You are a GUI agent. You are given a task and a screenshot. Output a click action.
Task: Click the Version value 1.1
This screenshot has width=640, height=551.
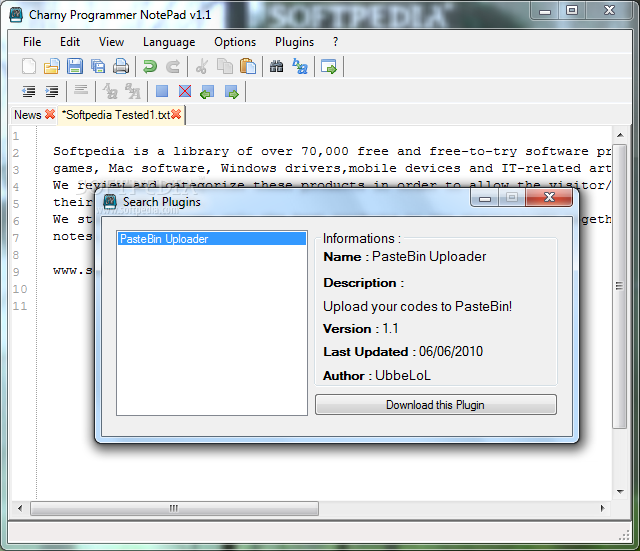click(x=390, y=329)
